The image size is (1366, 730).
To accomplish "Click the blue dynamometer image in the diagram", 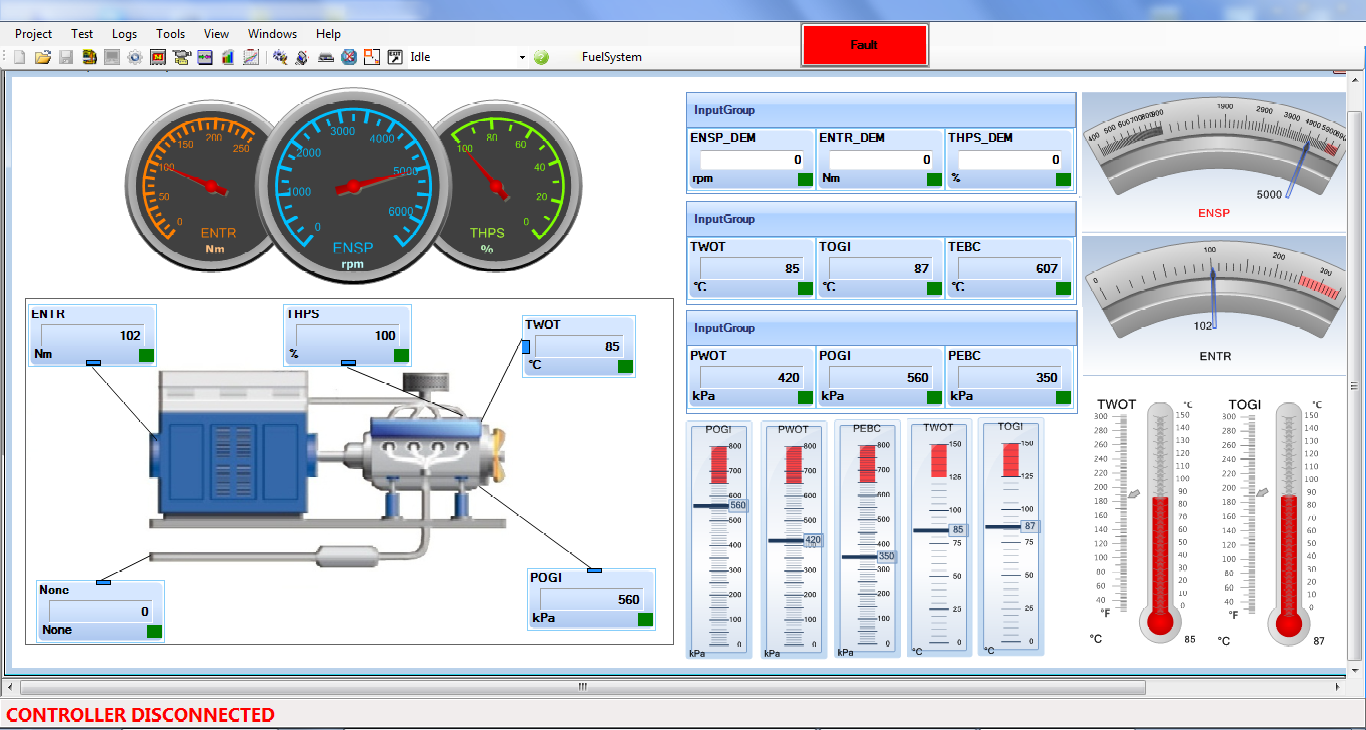I will click(232, 445).
